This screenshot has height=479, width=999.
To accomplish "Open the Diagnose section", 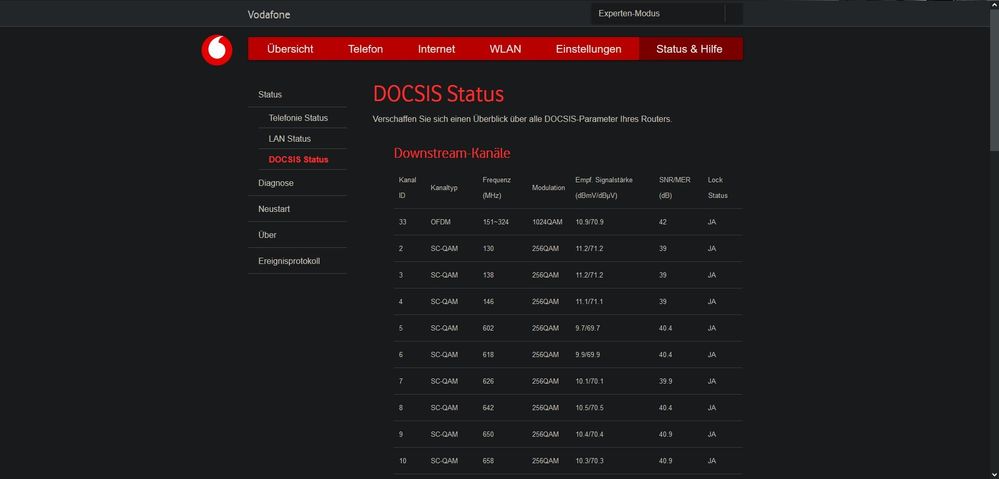I will point(276,183).
